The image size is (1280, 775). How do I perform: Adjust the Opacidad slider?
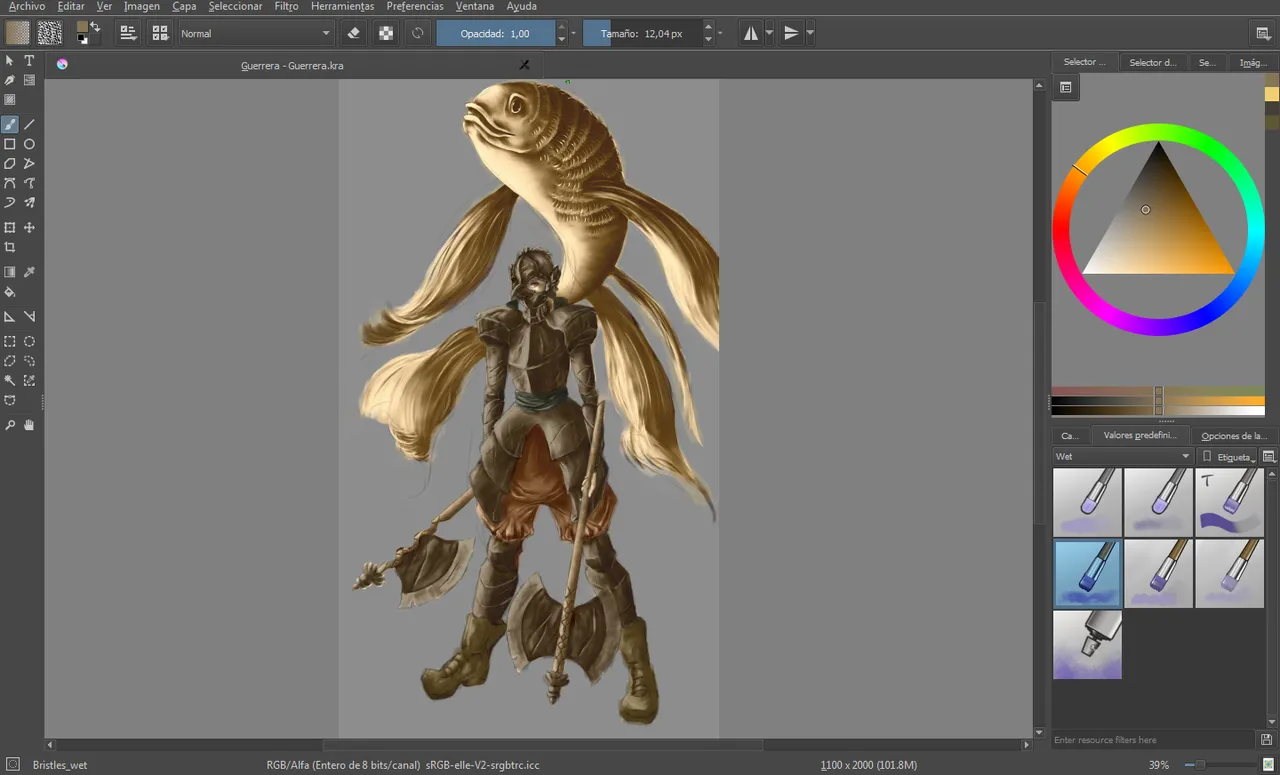(x=495, y=33)
